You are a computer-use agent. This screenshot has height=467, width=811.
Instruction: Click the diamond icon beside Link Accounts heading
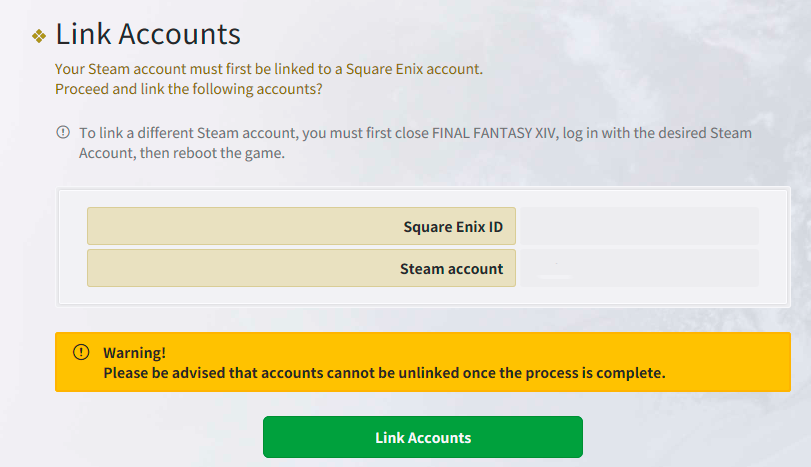[39, 36]
